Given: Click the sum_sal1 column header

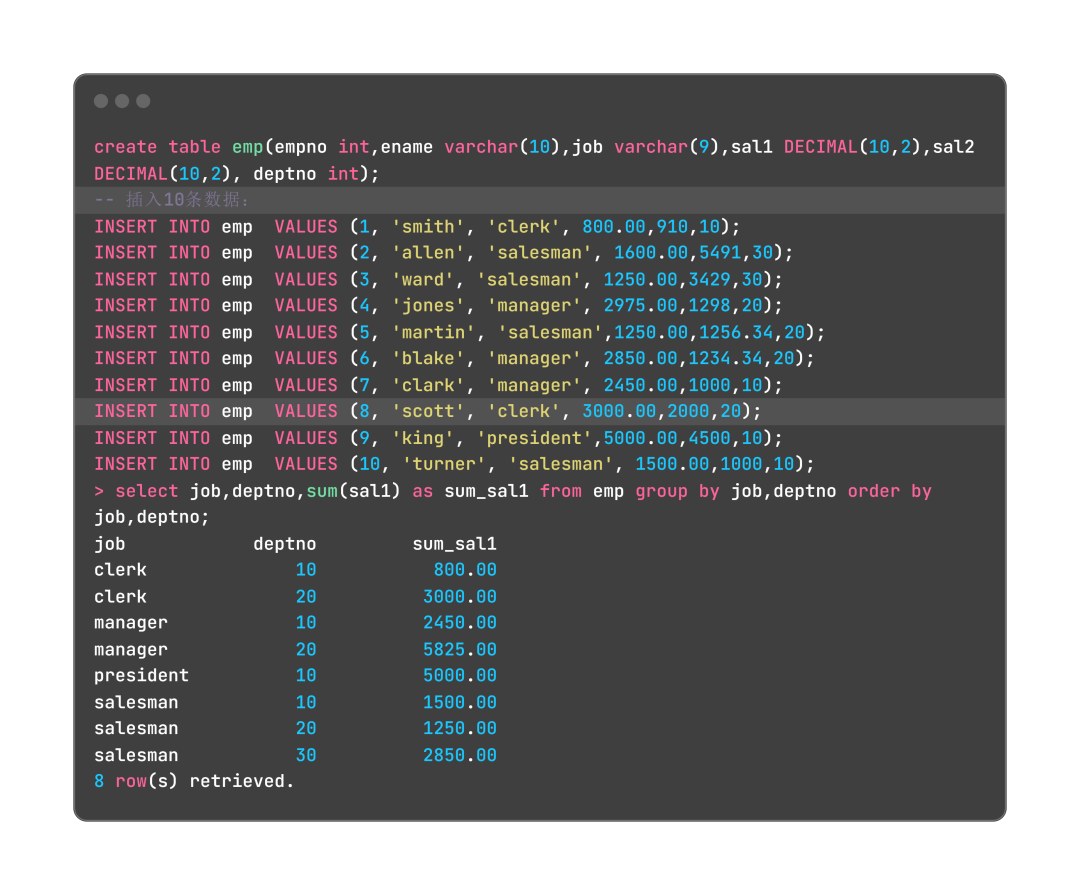Looking at the screenshot, I should click(x=455, y=544).
